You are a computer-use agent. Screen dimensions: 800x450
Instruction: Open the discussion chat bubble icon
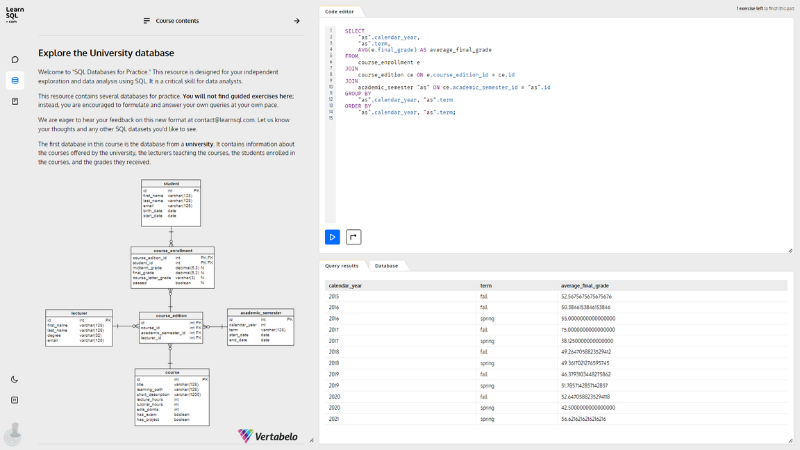(15, 60)
